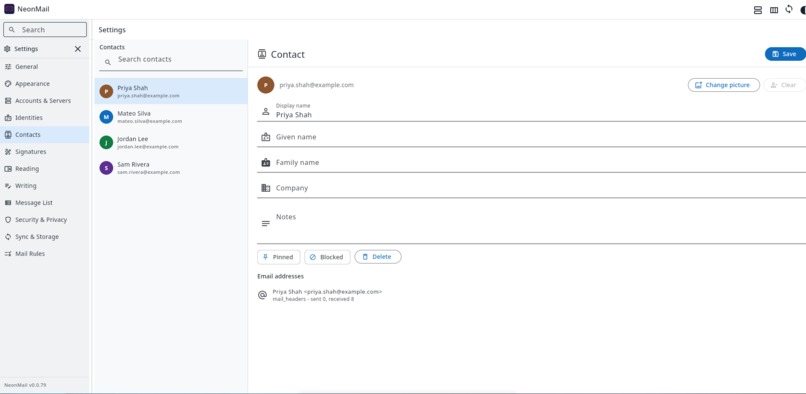Viewport: 806px width, 394px height.
Task: Edit the Display name field
Action: pyautogui.click(x=532, y=111)
